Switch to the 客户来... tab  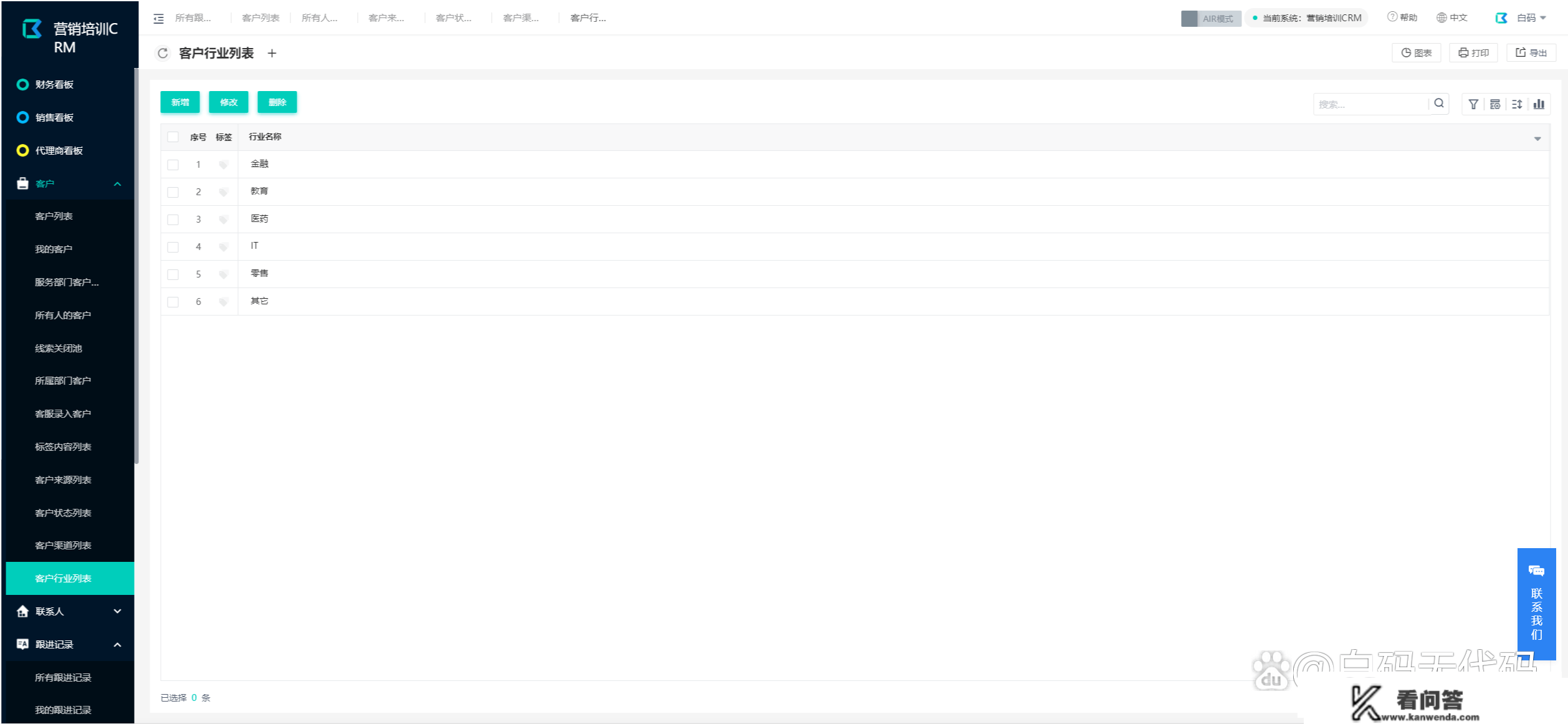(386, 17)
